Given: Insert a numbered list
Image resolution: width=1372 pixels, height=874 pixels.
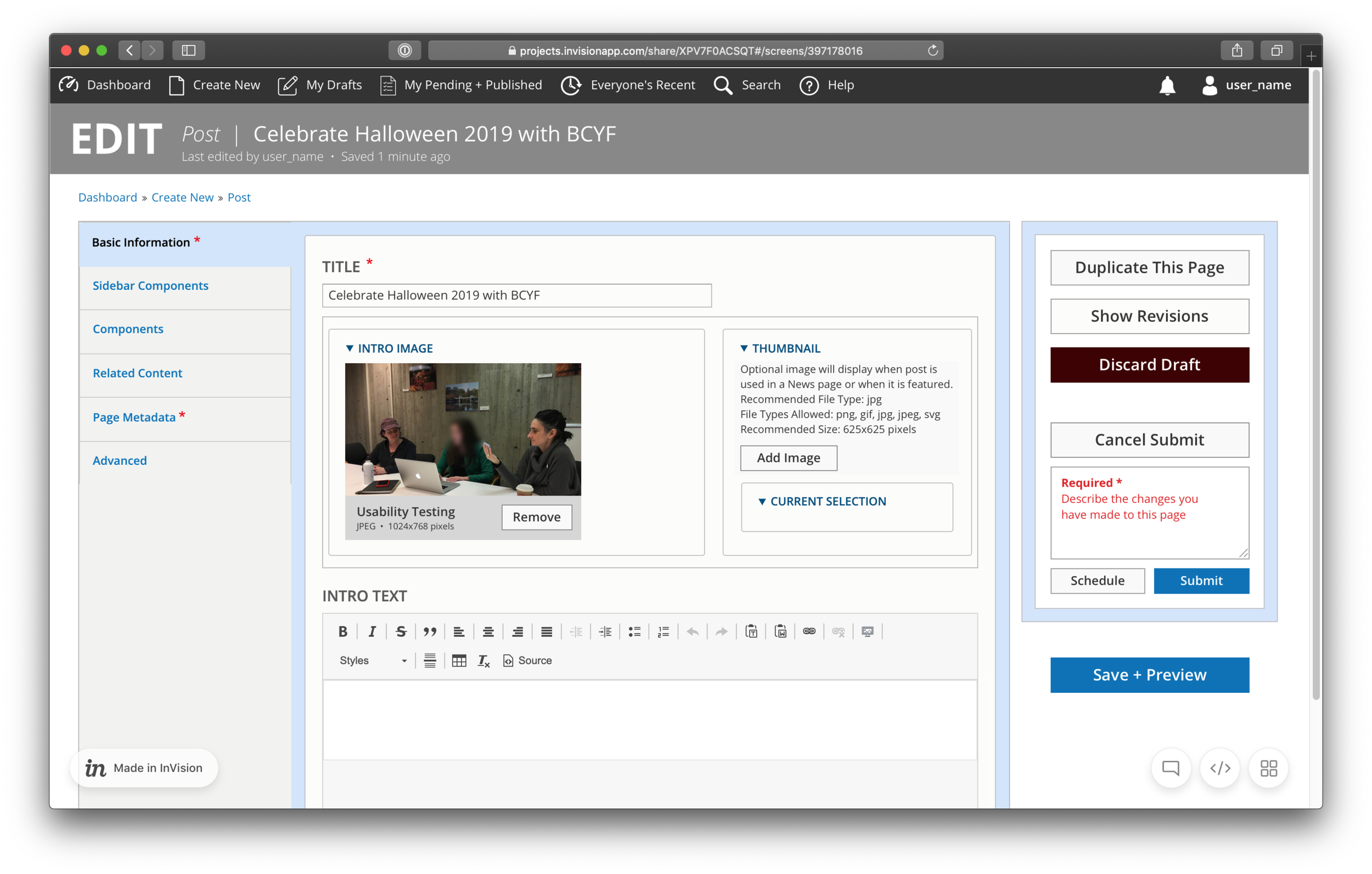Looking at the screenshot, I should [663, 631].
